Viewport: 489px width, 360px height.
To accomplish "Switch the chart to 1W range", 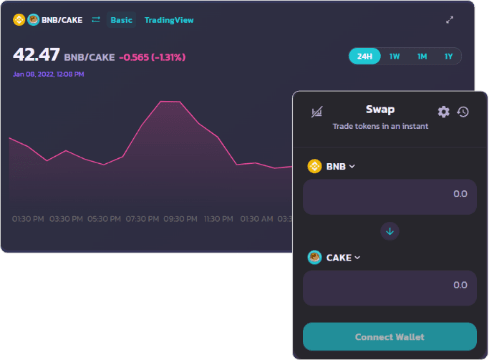I will (x=394, y=56).
